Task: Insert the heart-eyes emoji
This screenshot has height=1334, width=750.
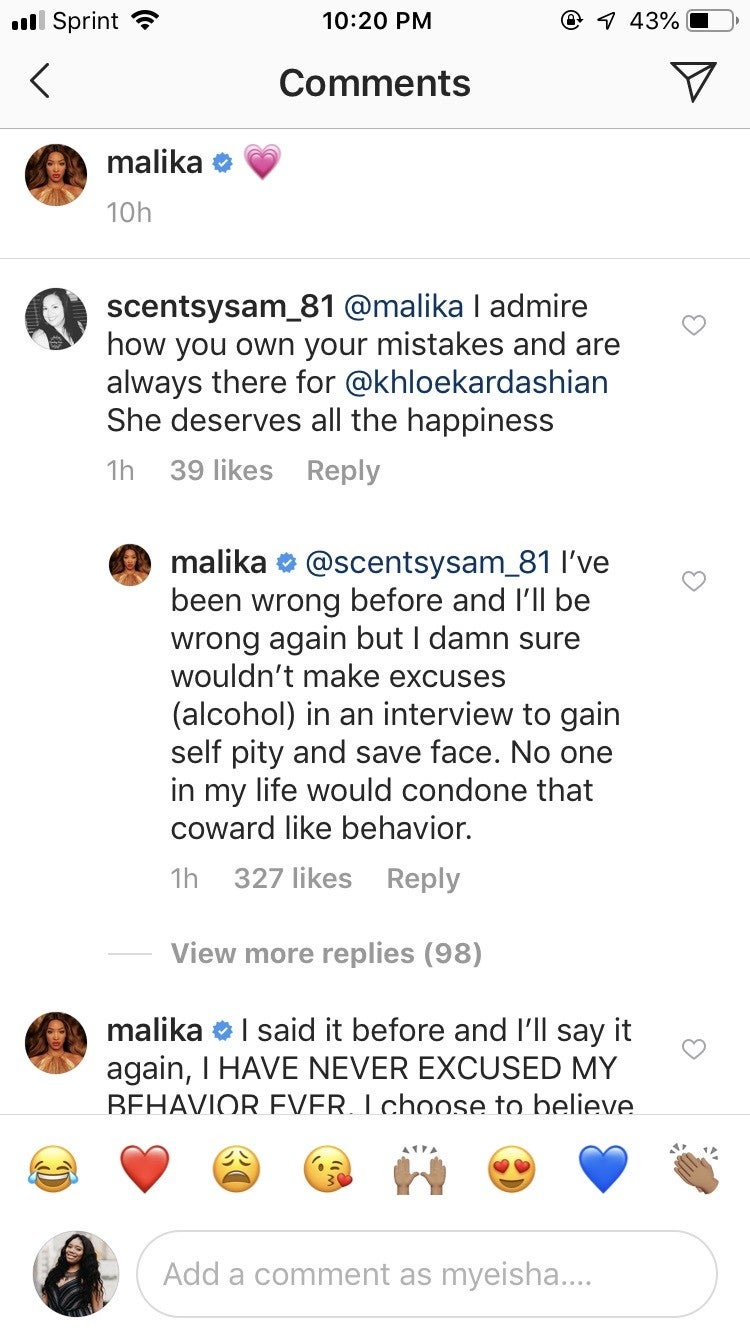Action: click(x=511, y=1169)
